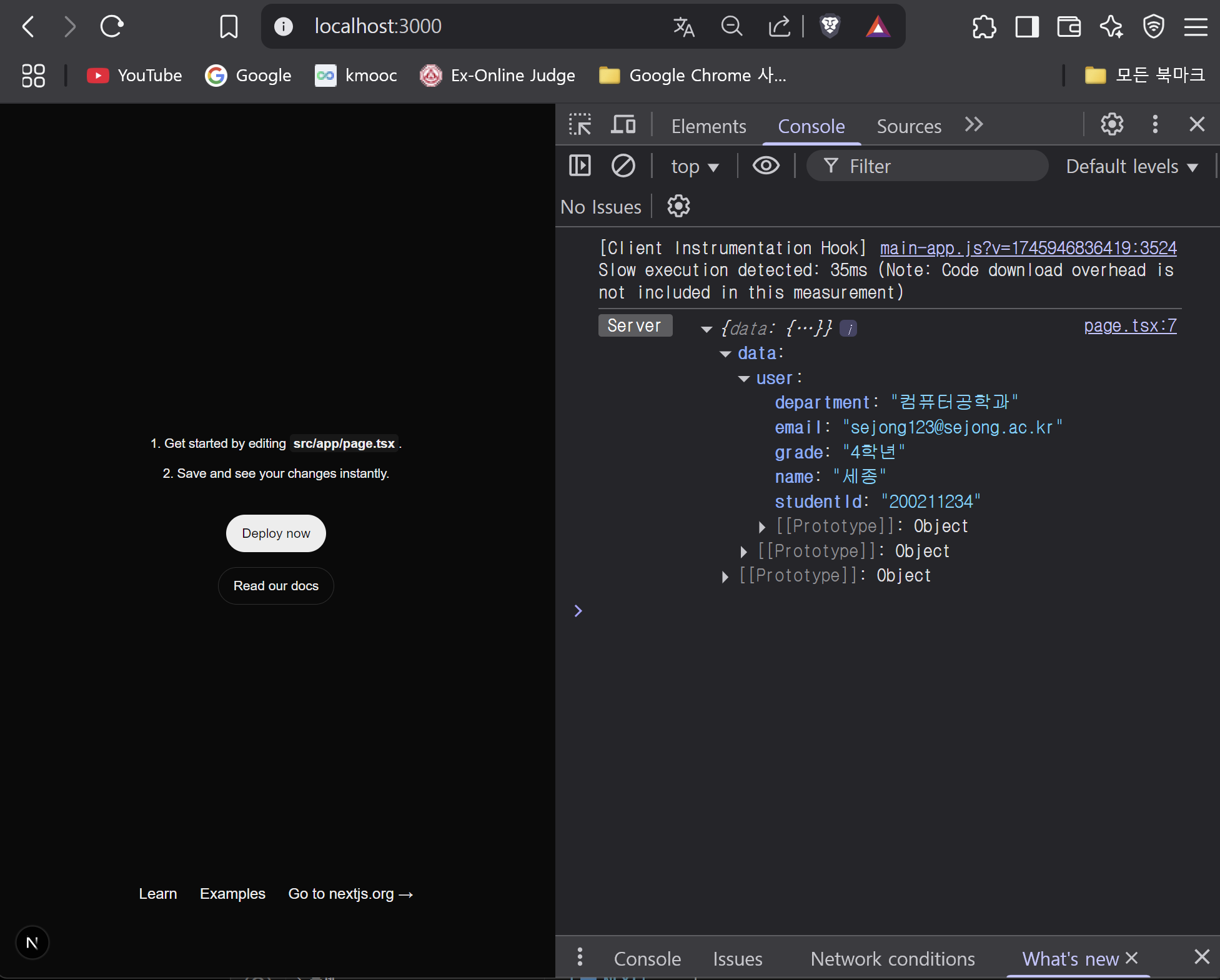The height and width of the screenshot is (980, 1220).
Task: Clear console with the ban icon
Action: (623, 166)
